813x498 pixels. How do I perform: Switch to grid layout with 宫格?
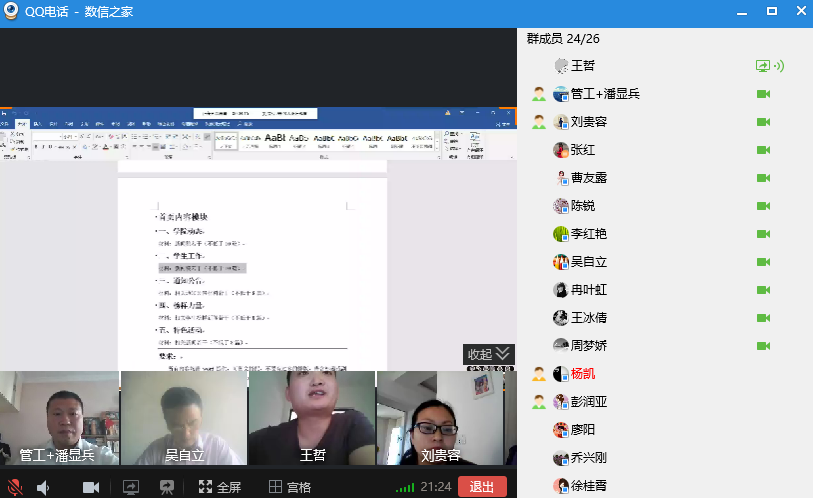point(290,487)
